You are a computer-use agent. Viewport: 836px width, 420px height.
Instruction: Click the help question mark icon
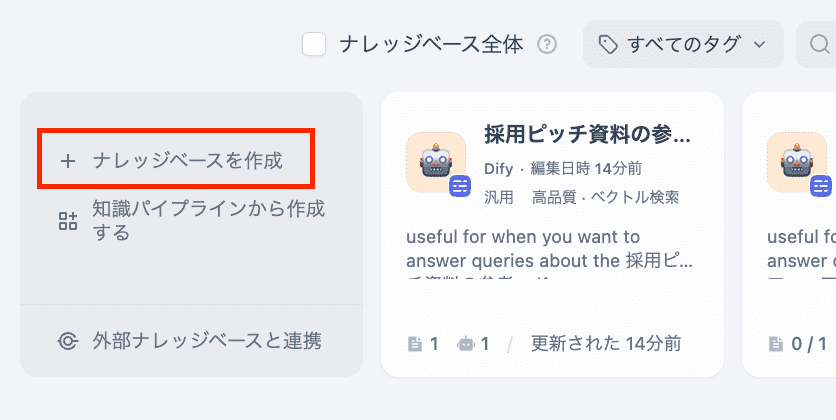tap(546, 44)
